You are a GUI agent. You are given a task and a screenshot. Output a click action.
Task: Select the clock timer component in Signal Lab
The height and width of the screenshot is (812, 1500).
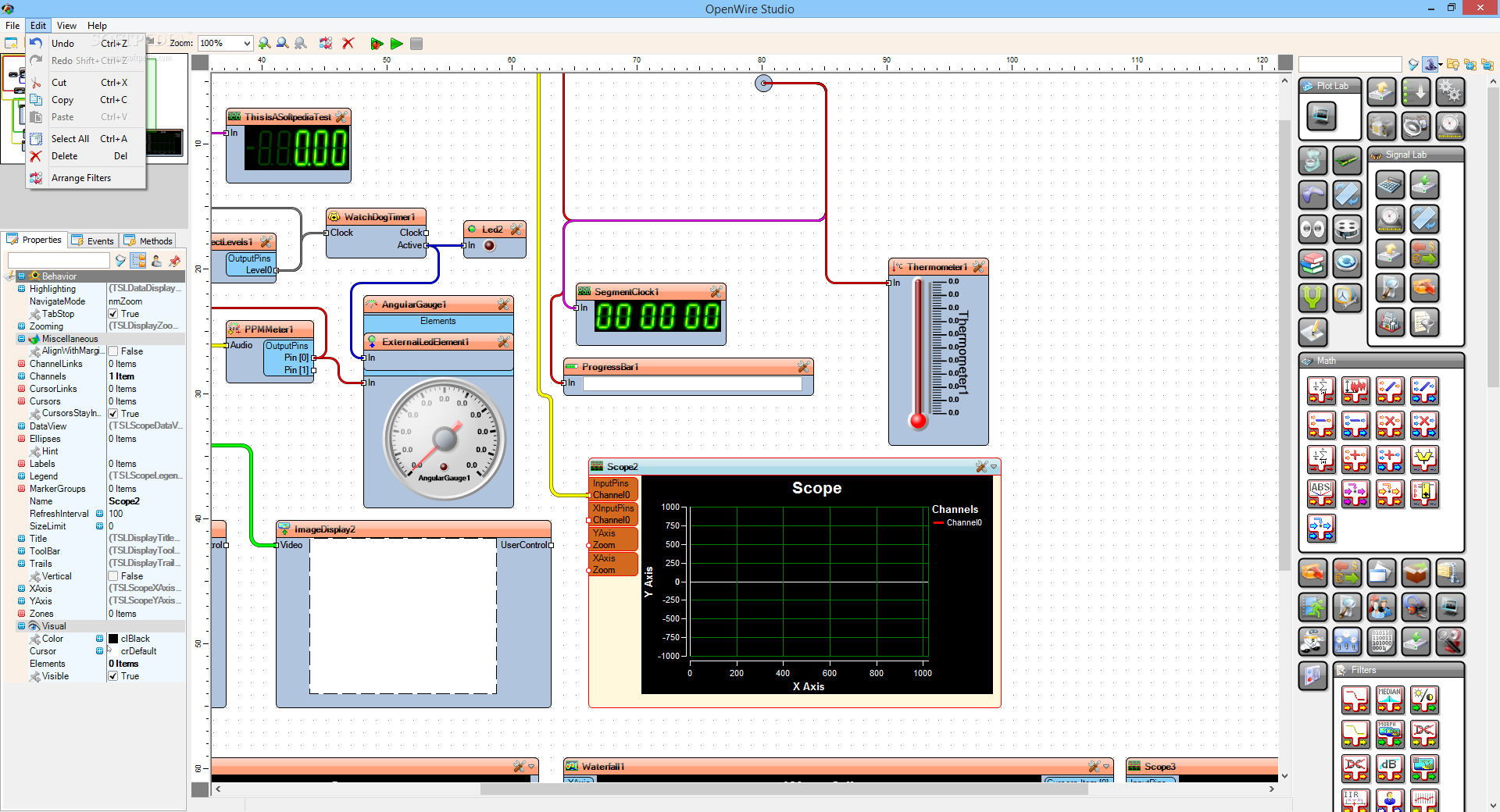pos(1390,219)
